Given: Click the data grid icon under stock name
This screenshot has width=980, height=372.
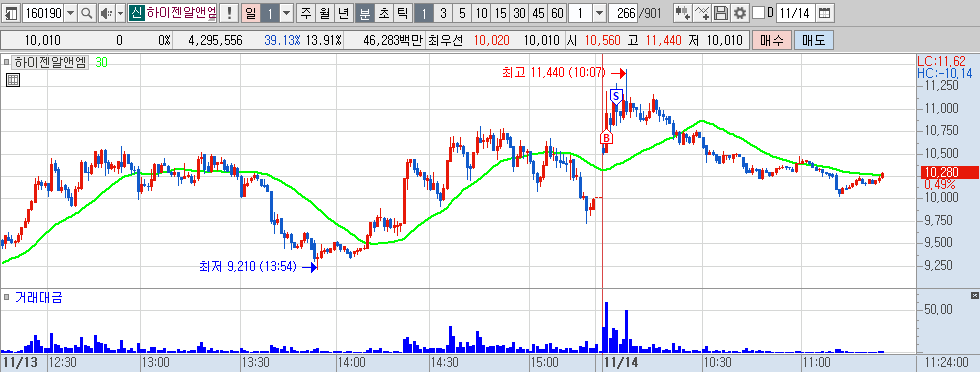Looking at the screenshot, I should click(x=12, y=79).
